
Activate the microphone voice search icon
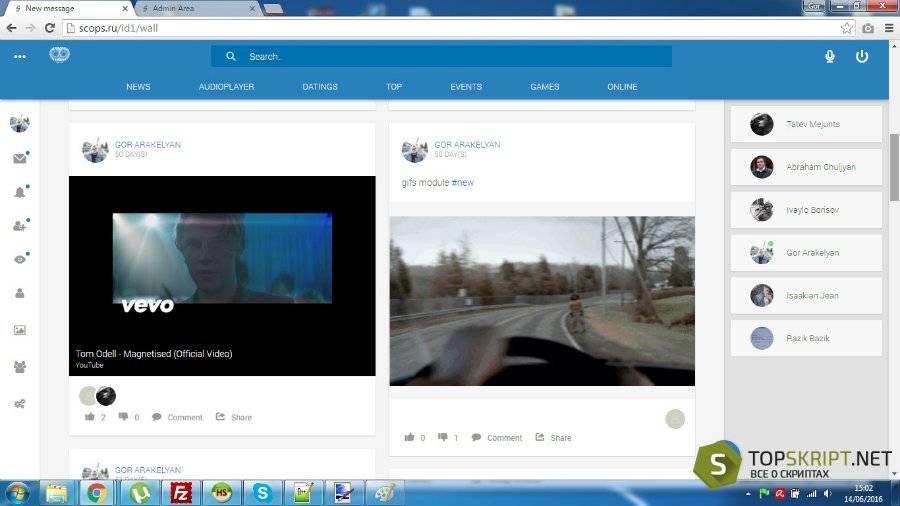click(x=829, y=56)
